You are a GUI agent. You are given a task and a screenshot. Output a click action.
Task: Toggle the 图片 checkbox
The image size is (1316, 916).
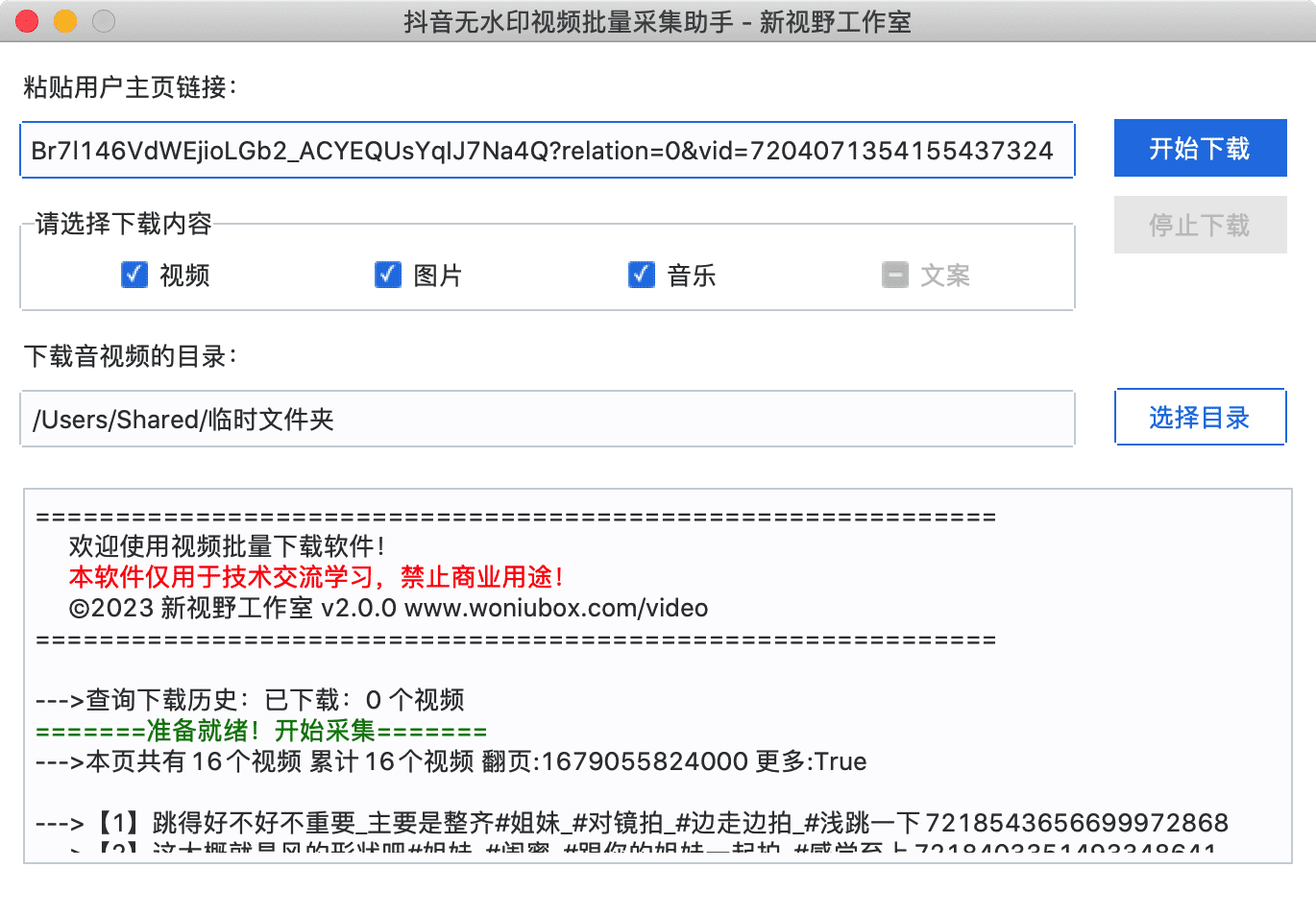388,275
